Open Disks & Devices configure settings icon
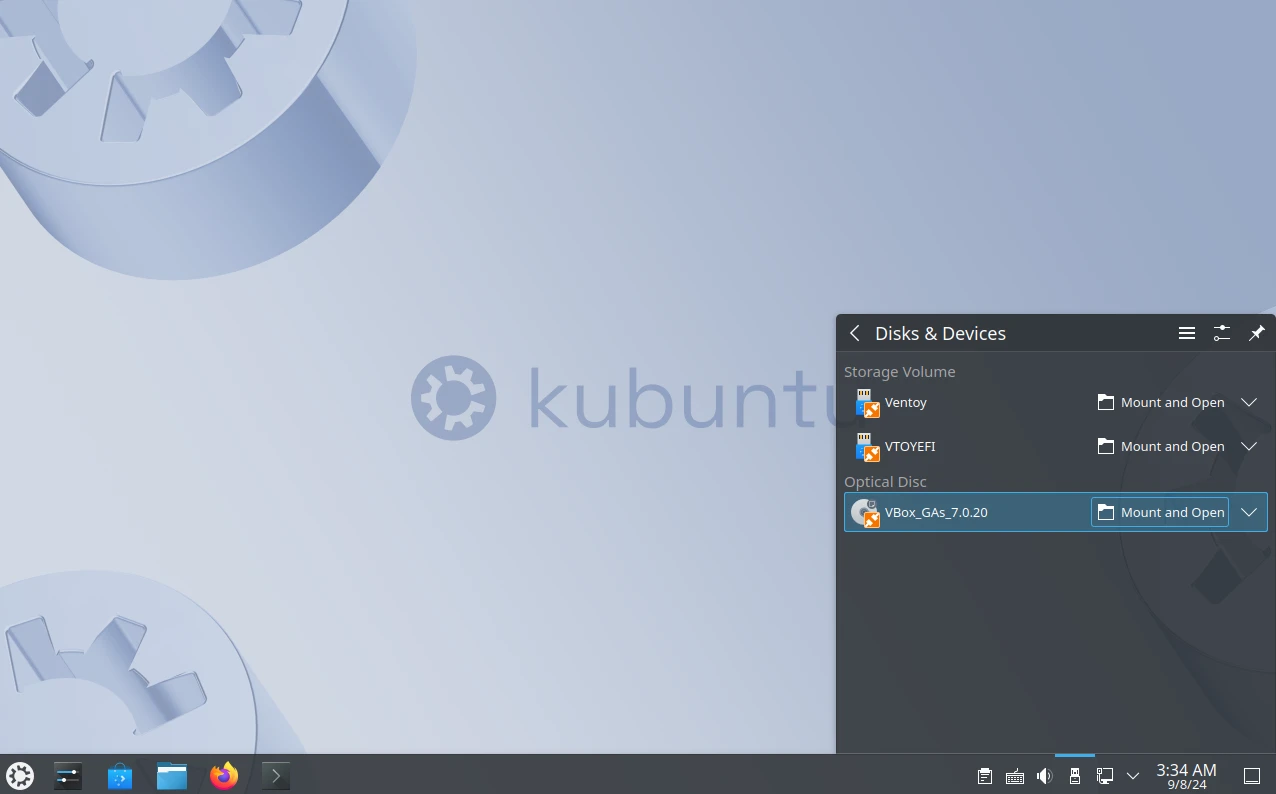This screenshot has height=794, width=1276. (x=1222, y=333)
